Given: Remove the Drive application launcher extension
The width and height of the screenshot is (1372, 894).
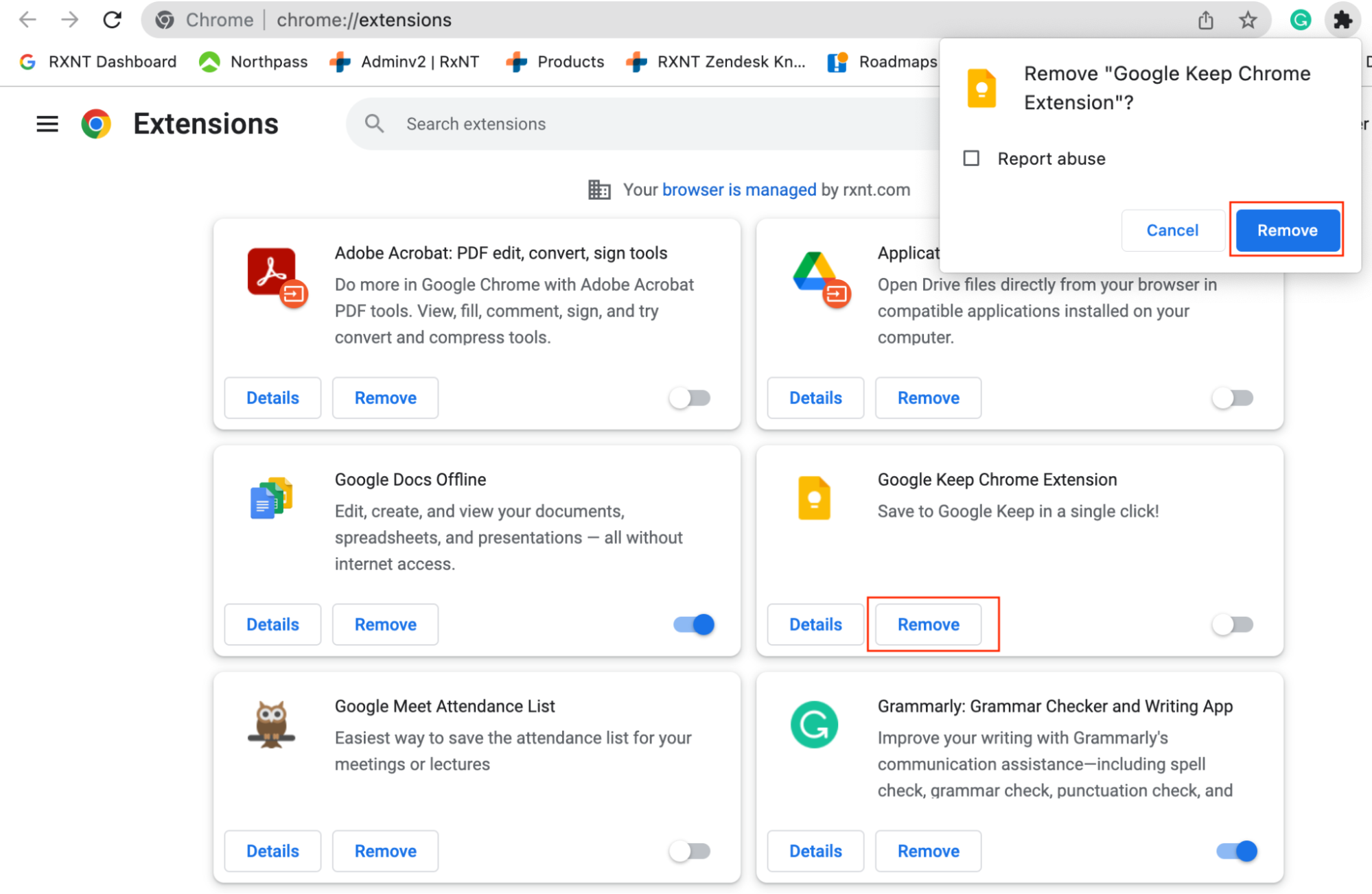Looking at the screenshot, I should coord(929,398).
